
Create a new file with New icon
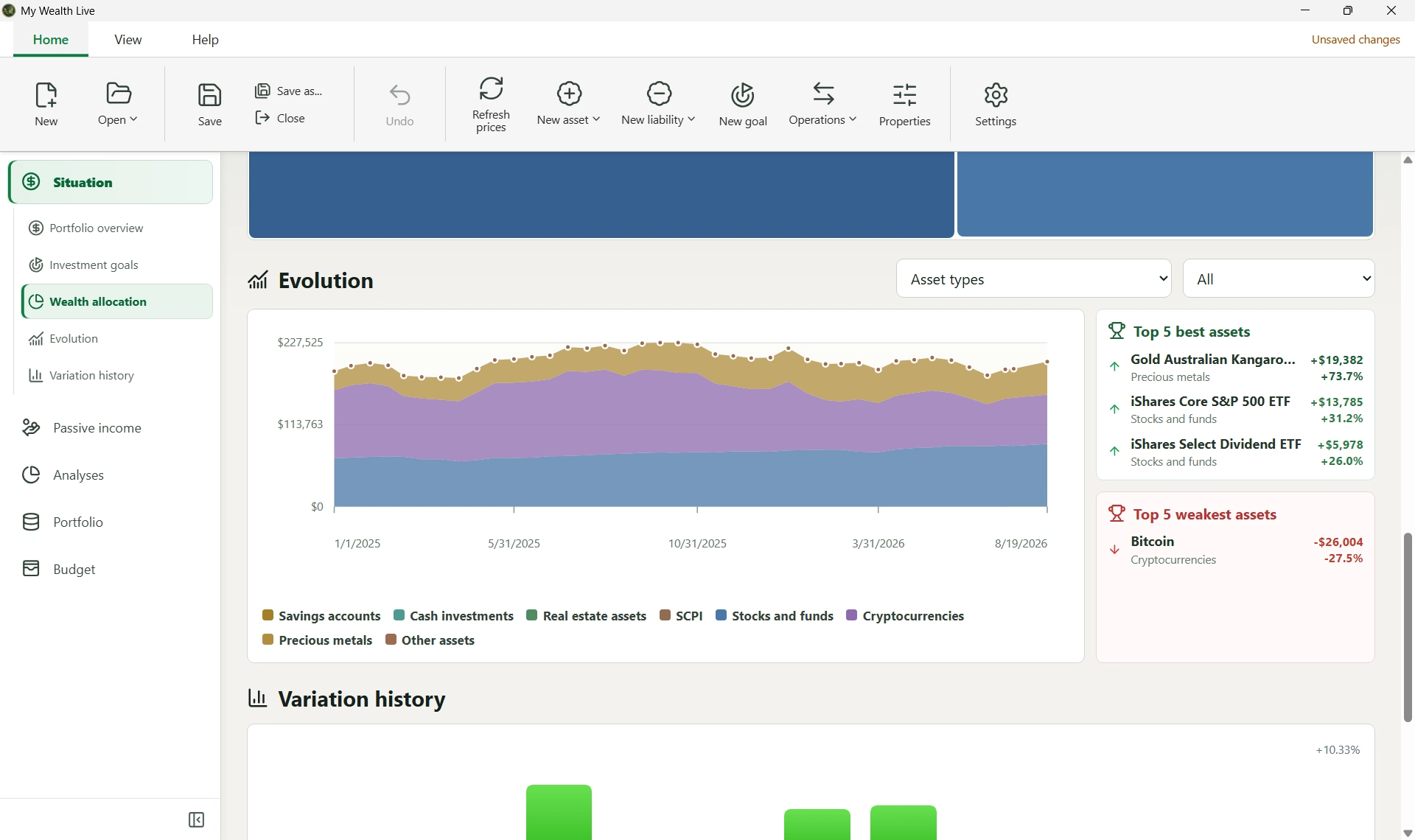46,104
